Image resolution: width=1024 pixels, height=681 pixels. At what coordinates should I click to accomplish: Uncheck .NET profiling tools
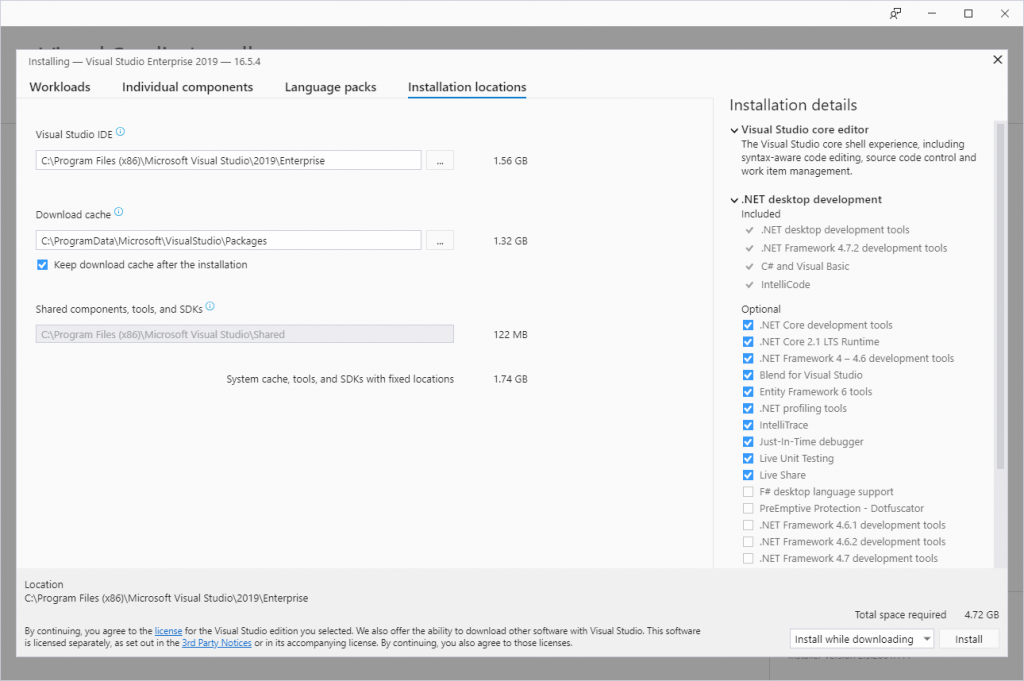pyautogui.click(x=748, y=409)
